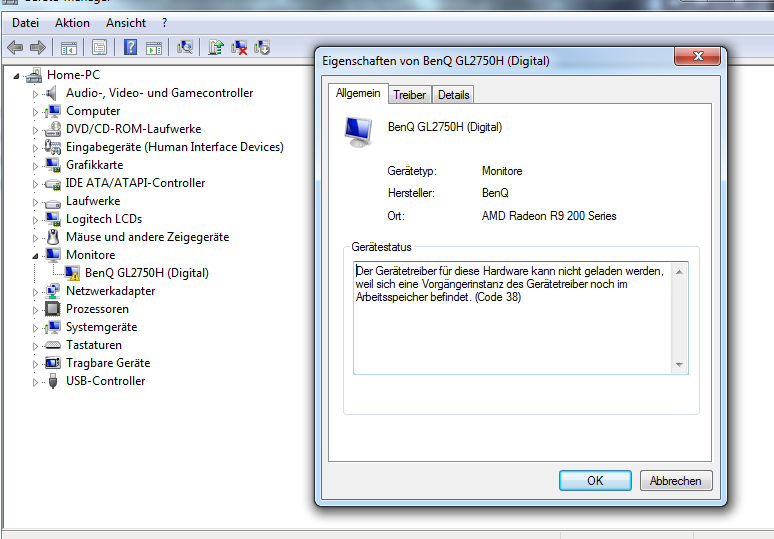Viewport: 774px width, 539px height.
Task: Click the IDE ATA/ATAPI-Controller icon
Action: [x=52, y=184]
